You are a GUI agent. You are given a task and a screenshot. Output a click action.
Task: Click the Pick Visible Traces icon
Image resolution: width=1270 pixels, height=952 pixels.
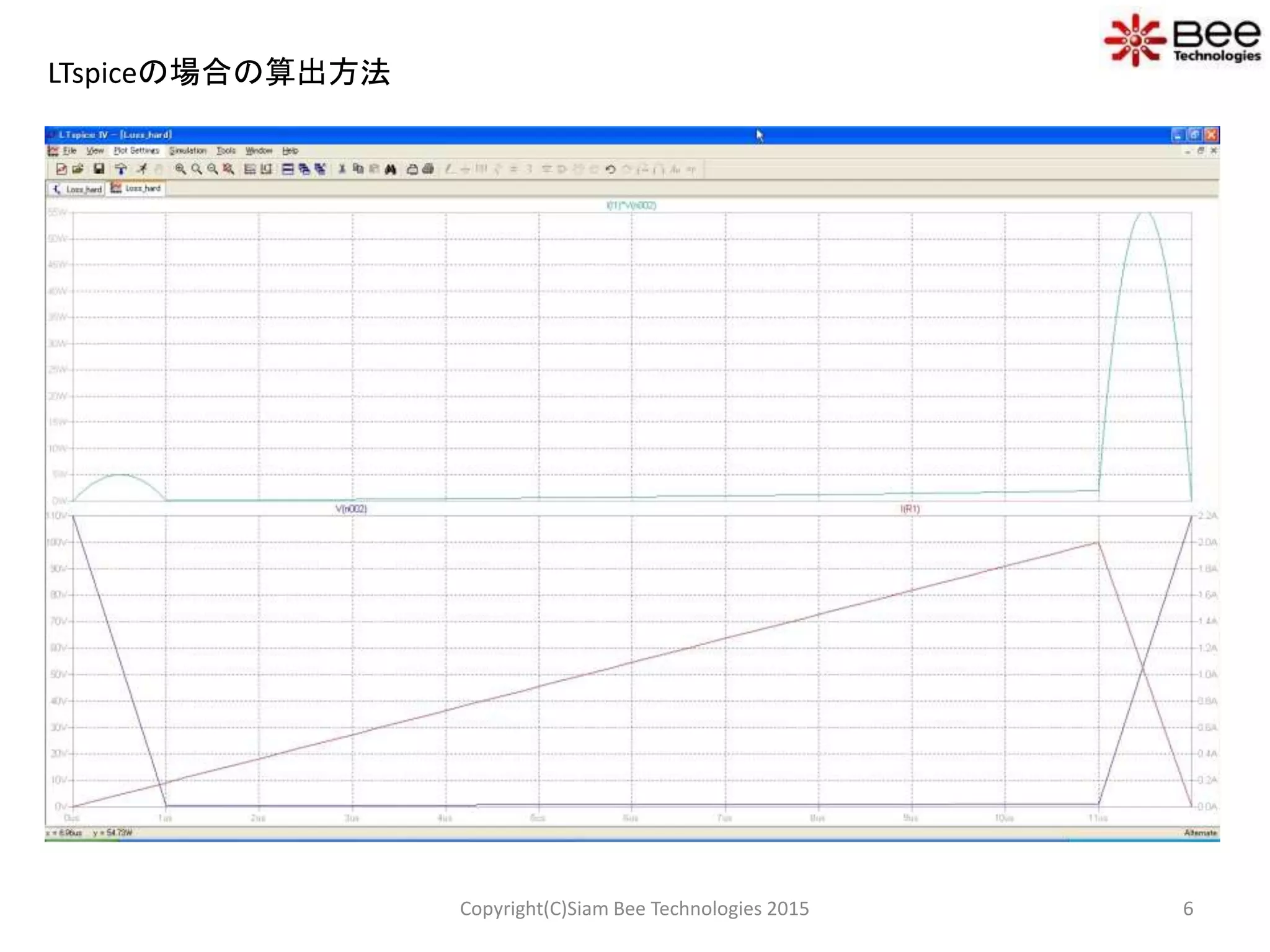[x=267, y=169]
